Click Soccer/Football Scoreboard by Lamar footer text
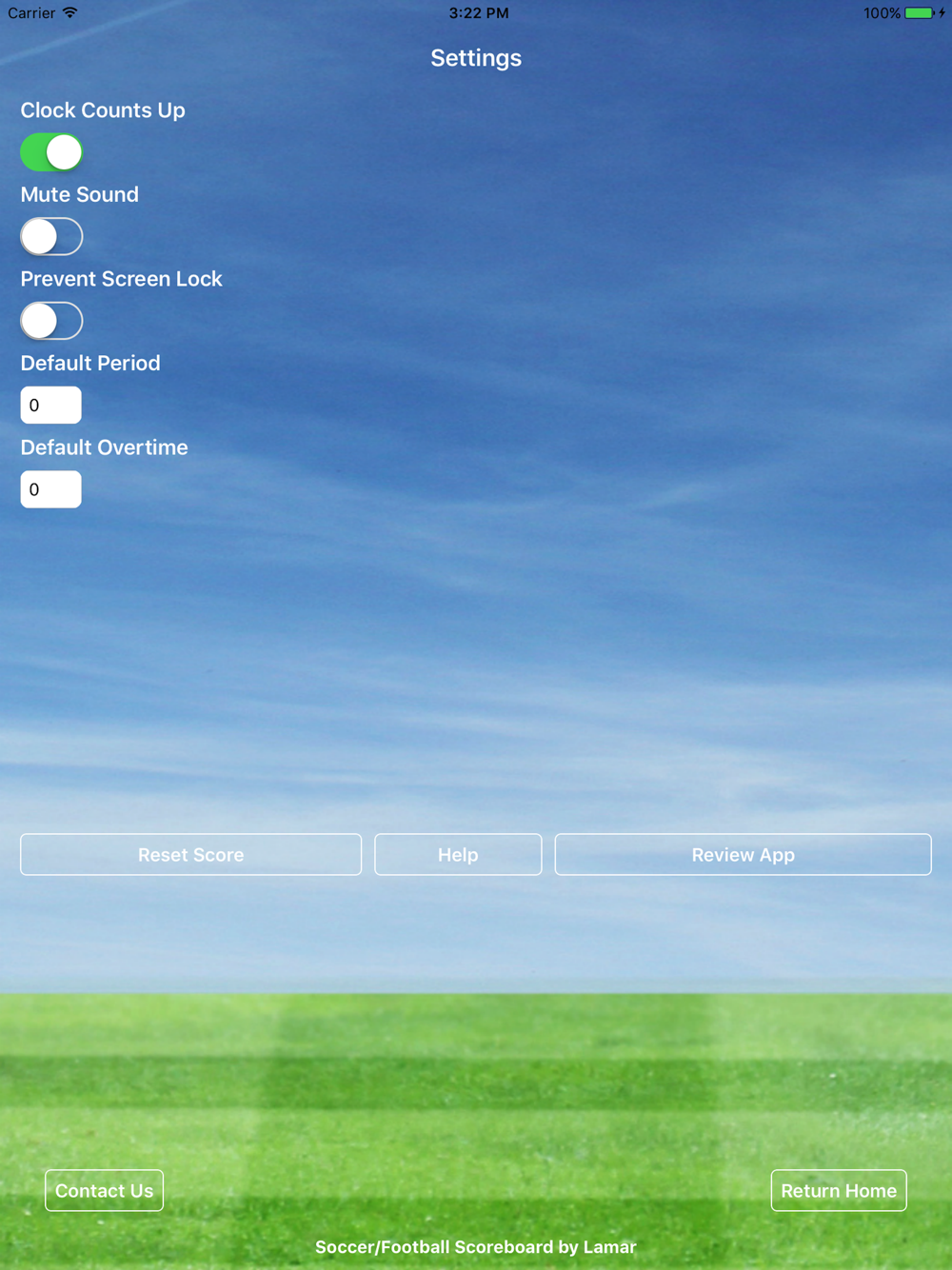The height and width of the screenshot is (1270, 952). click(476, 1247)
